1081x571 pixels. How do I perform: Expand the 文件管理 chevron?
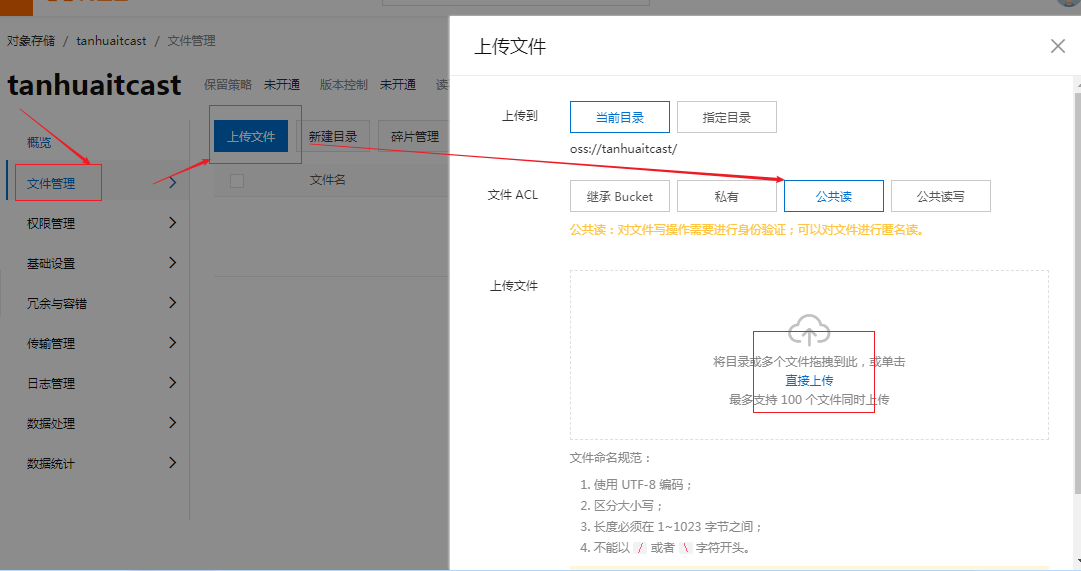tap(173, 182)
